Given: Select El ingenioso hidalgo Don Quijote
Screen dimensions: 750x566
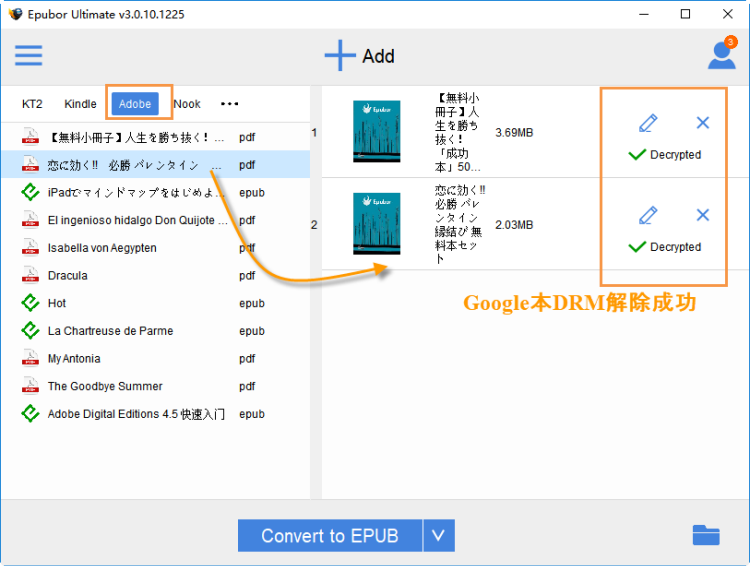Looking at the screenshot, I should [x=155, y=220].
